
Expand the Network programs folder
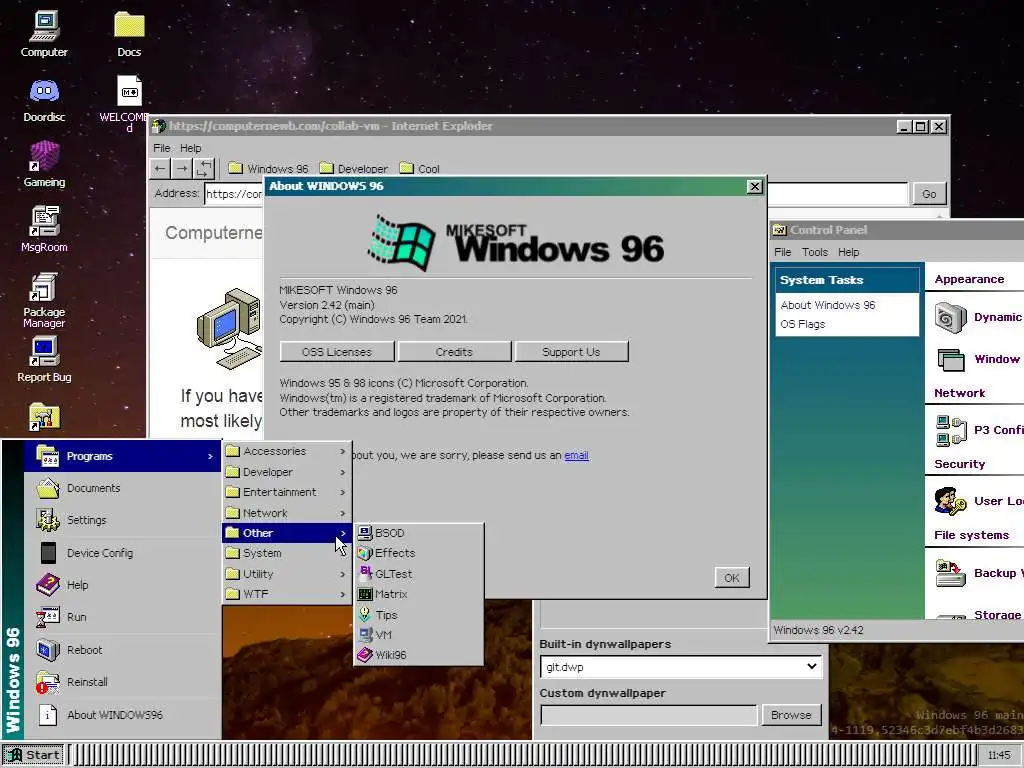(x=287, y=513)
